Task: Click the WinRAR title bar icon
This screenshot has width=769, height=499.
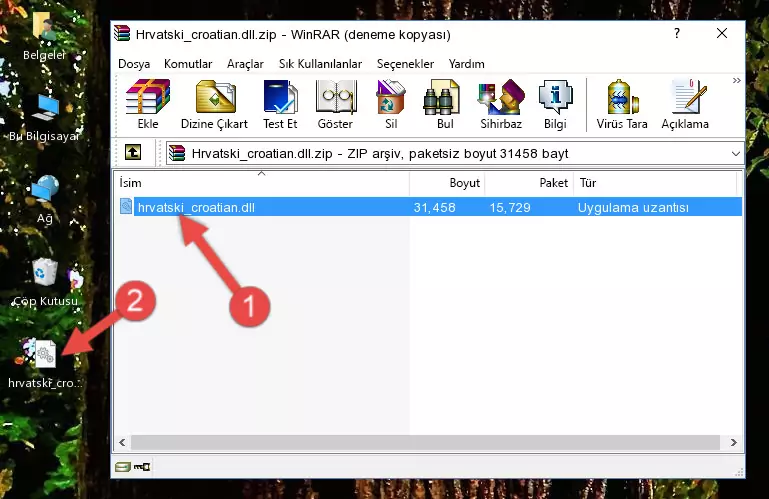Action: pos(122,33)
